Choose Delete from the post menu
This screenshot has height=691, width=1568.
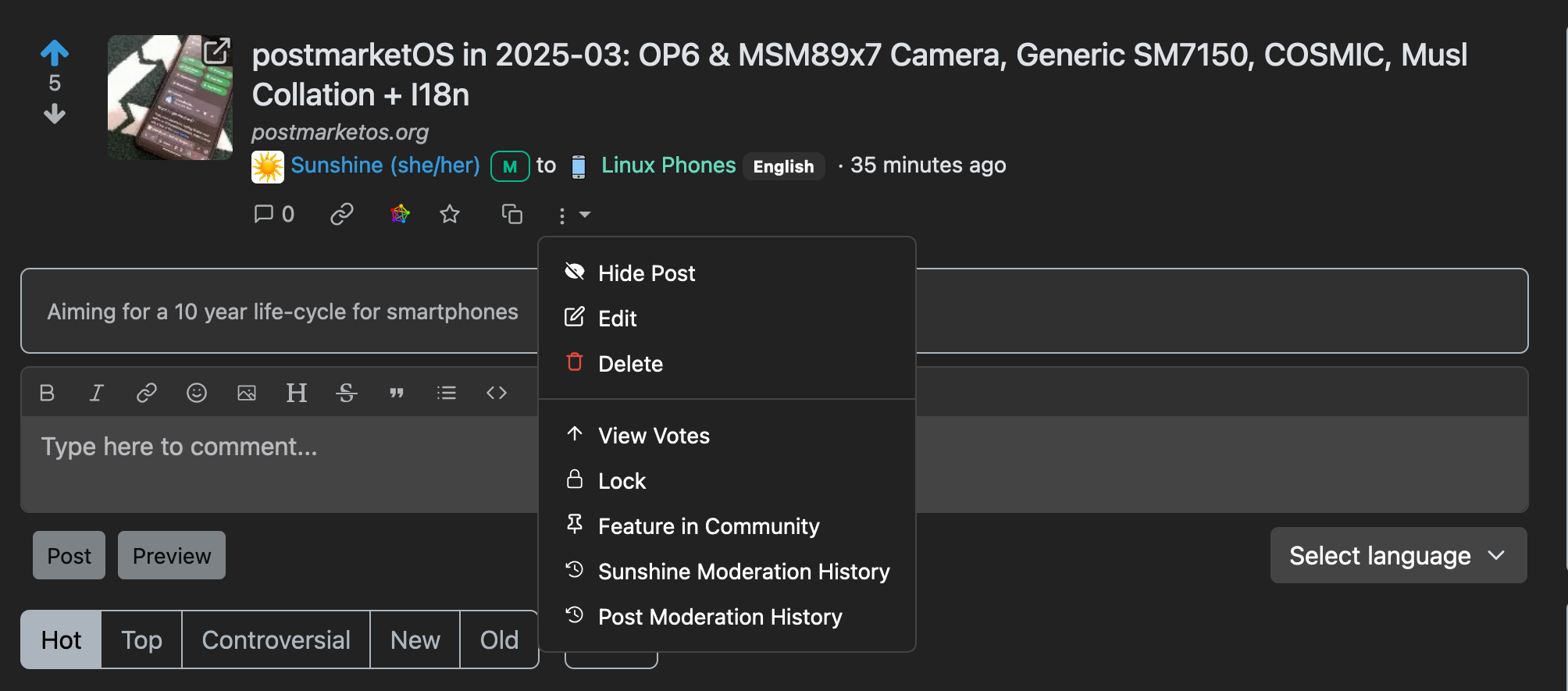(x=727, y=364)
